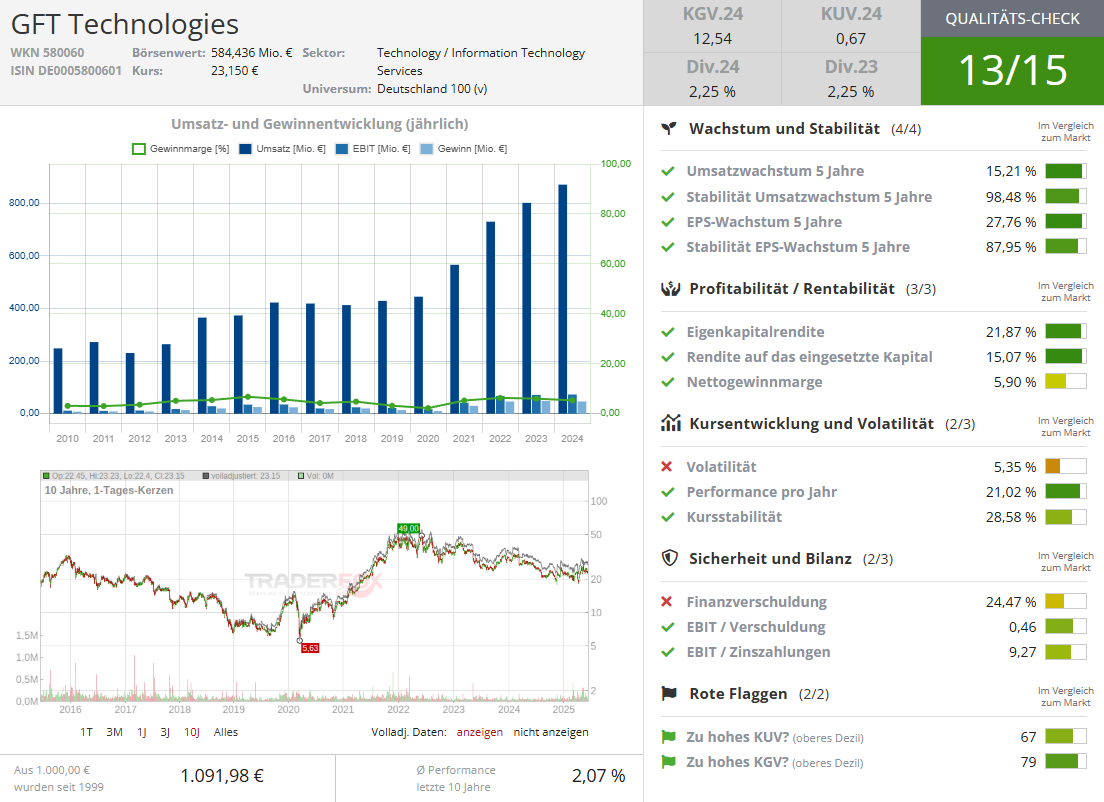Switch chart to the 1J timeframe
The width and height of the screenshot is (1104, 802).
142,732
